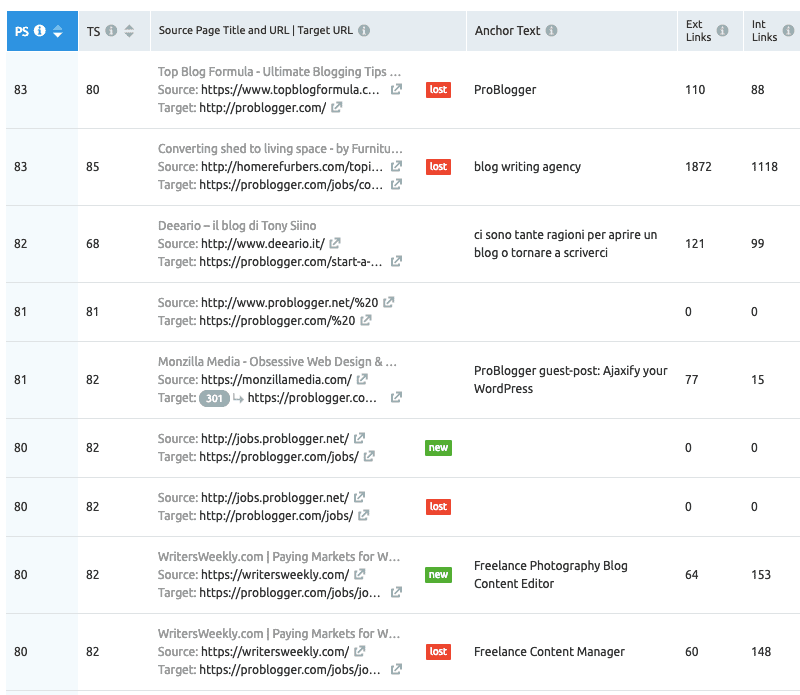800x695 pixels.
Task: Click new badge on Freelance Photography row
Action: (438, 575)
